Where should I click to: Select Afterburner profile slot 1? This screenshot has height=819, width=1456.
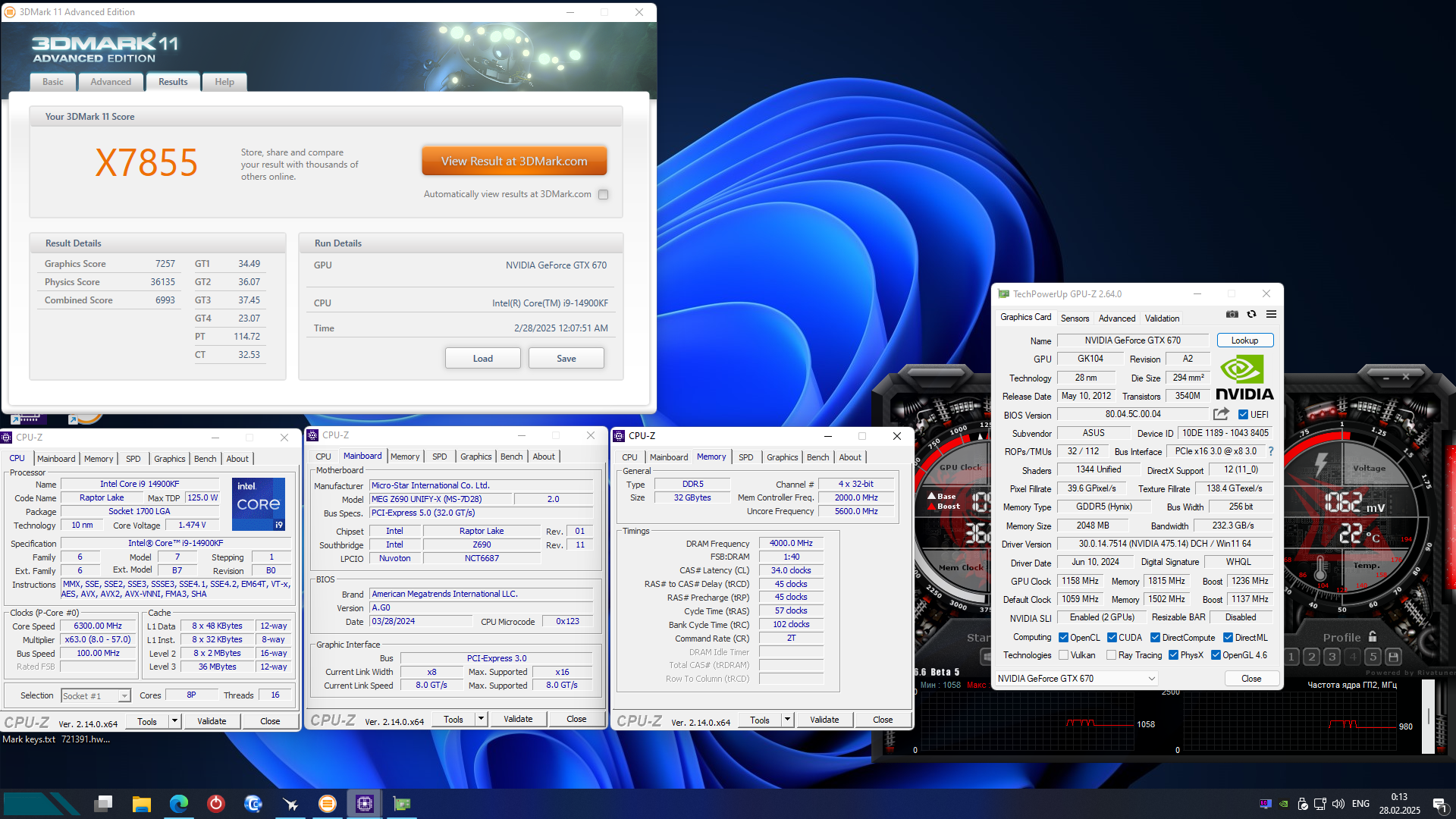coord(1291,657)
